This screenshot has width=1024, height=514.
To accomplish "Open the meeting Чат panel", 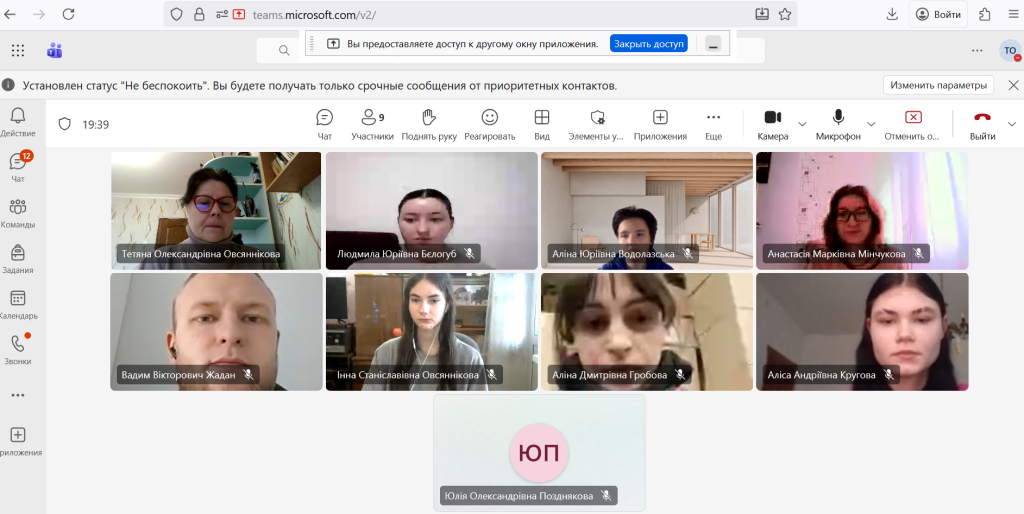I will pos(324,124).
